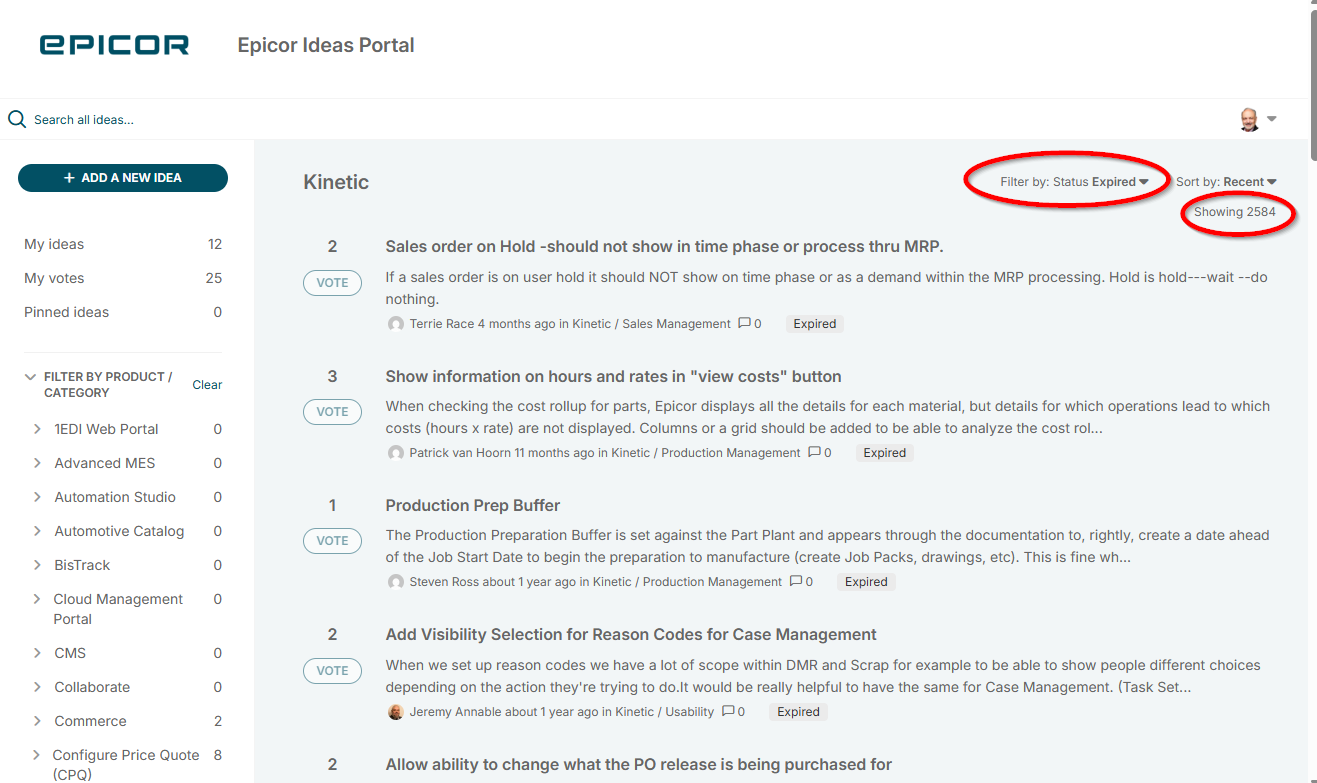Expand the Automotive Catalog category
Image resolution: width=1317 pixels, height=783 pixels.
(x=37, y=531)
